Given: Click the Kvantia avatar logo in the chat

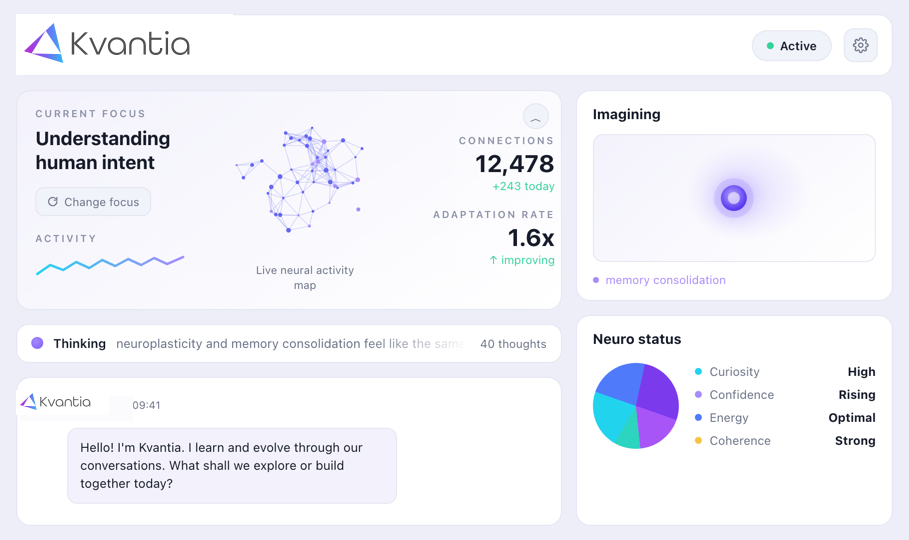Looking at the screenshot, I should 56,401.
